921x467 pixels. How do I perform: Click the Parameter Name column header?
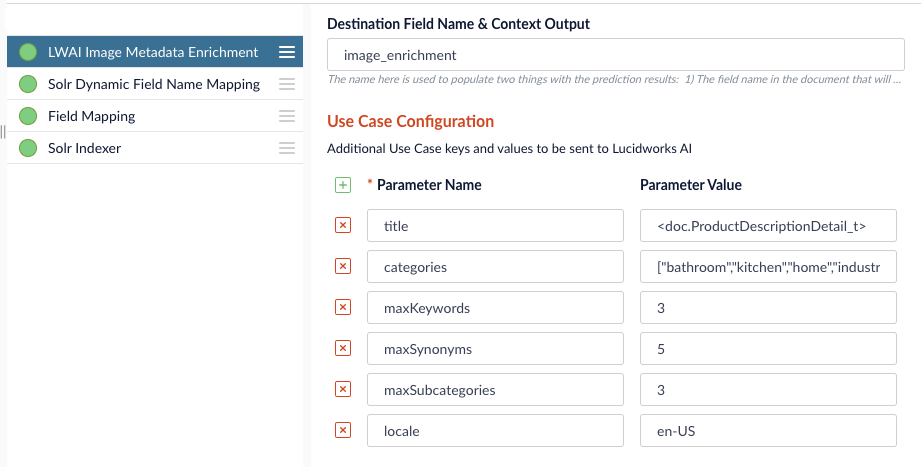click(x=429, y=184)
